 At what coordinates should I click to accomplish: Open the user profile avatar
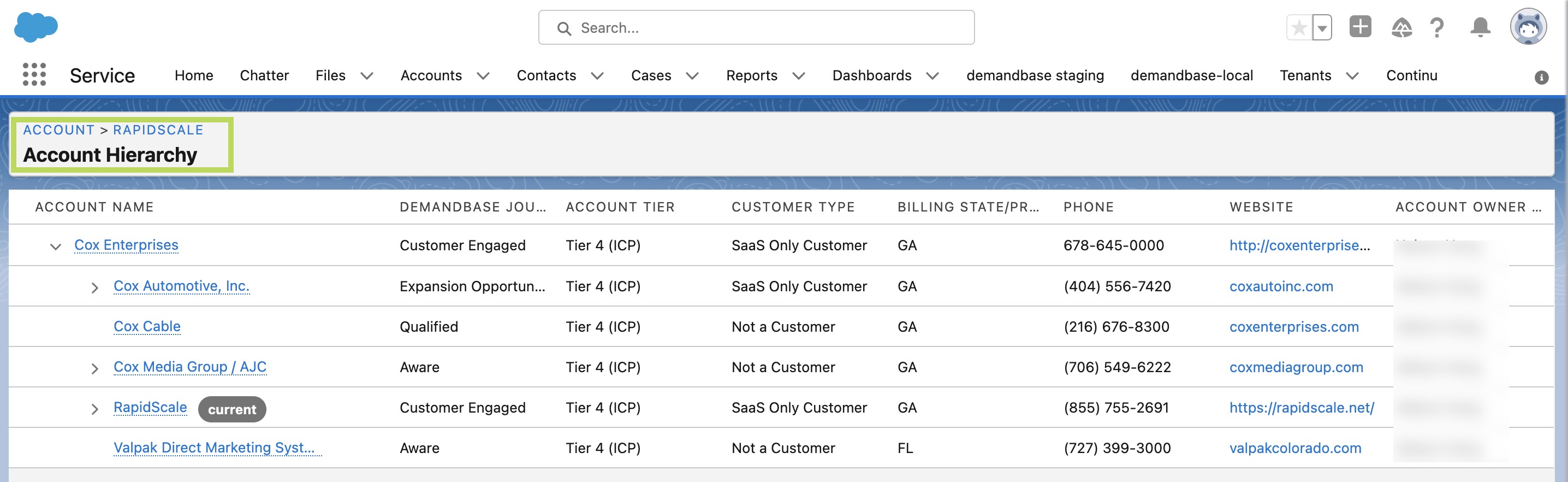1527,27
